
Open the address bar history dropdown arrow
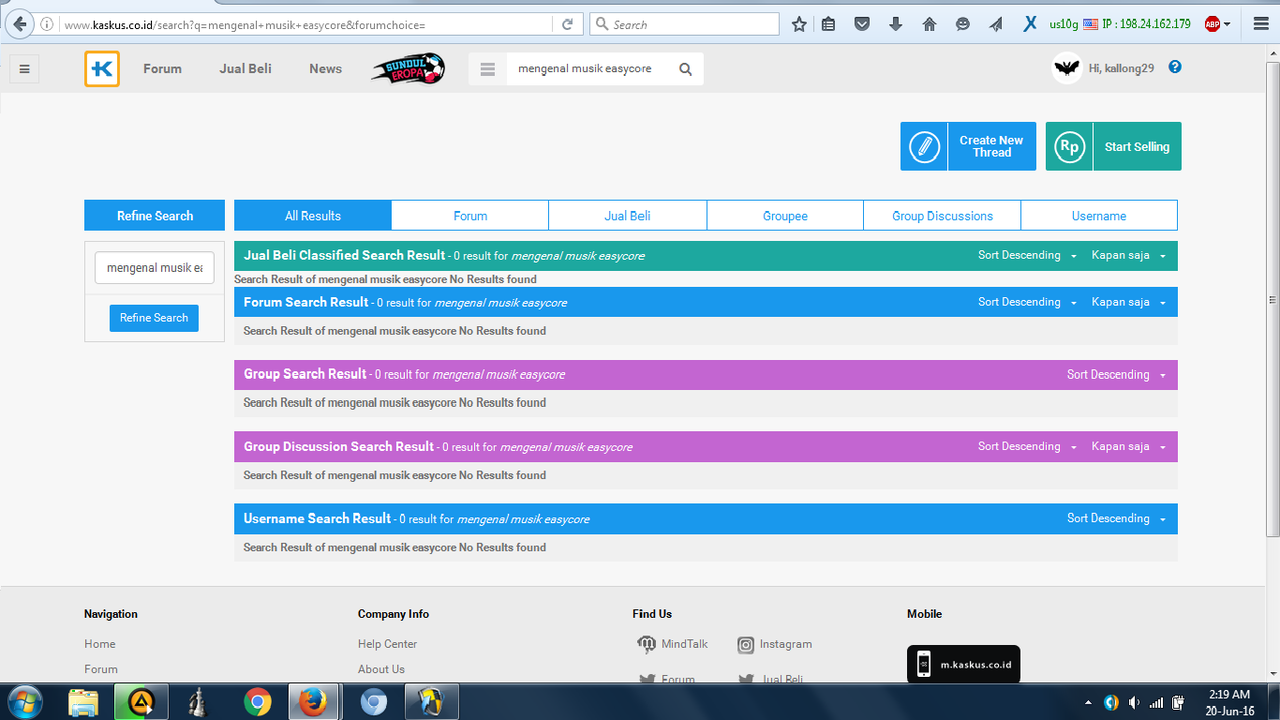pyautogui.click(x=541, y=24)
